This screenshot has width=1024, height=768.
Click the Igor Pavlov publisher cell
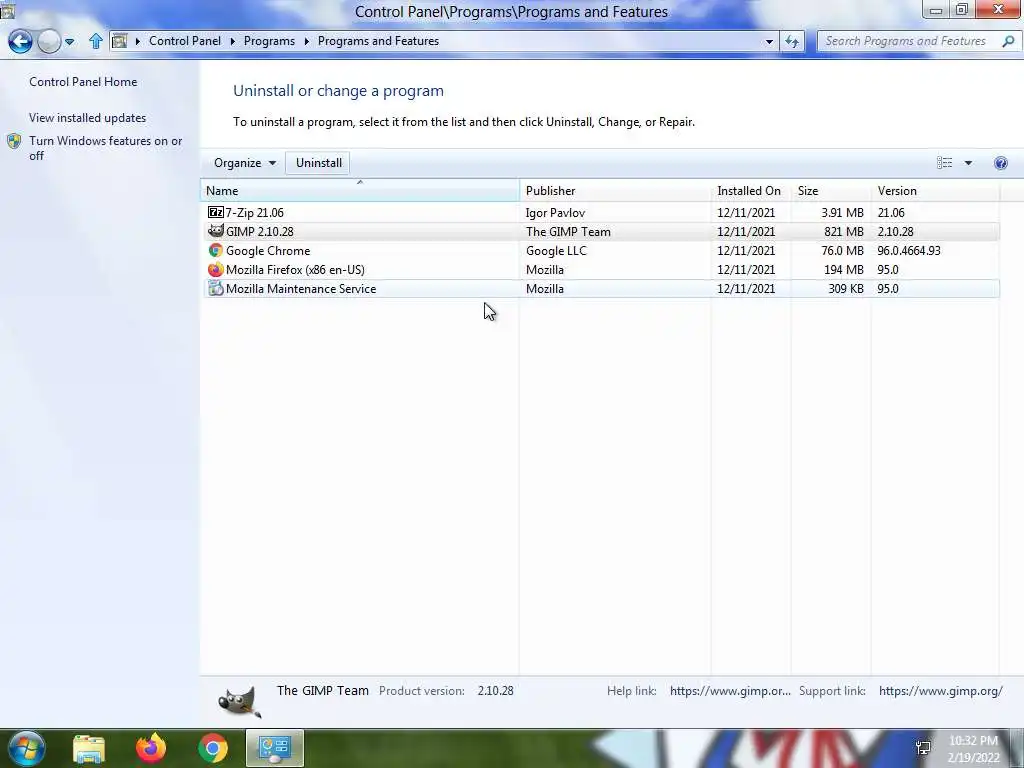[555, 213]
